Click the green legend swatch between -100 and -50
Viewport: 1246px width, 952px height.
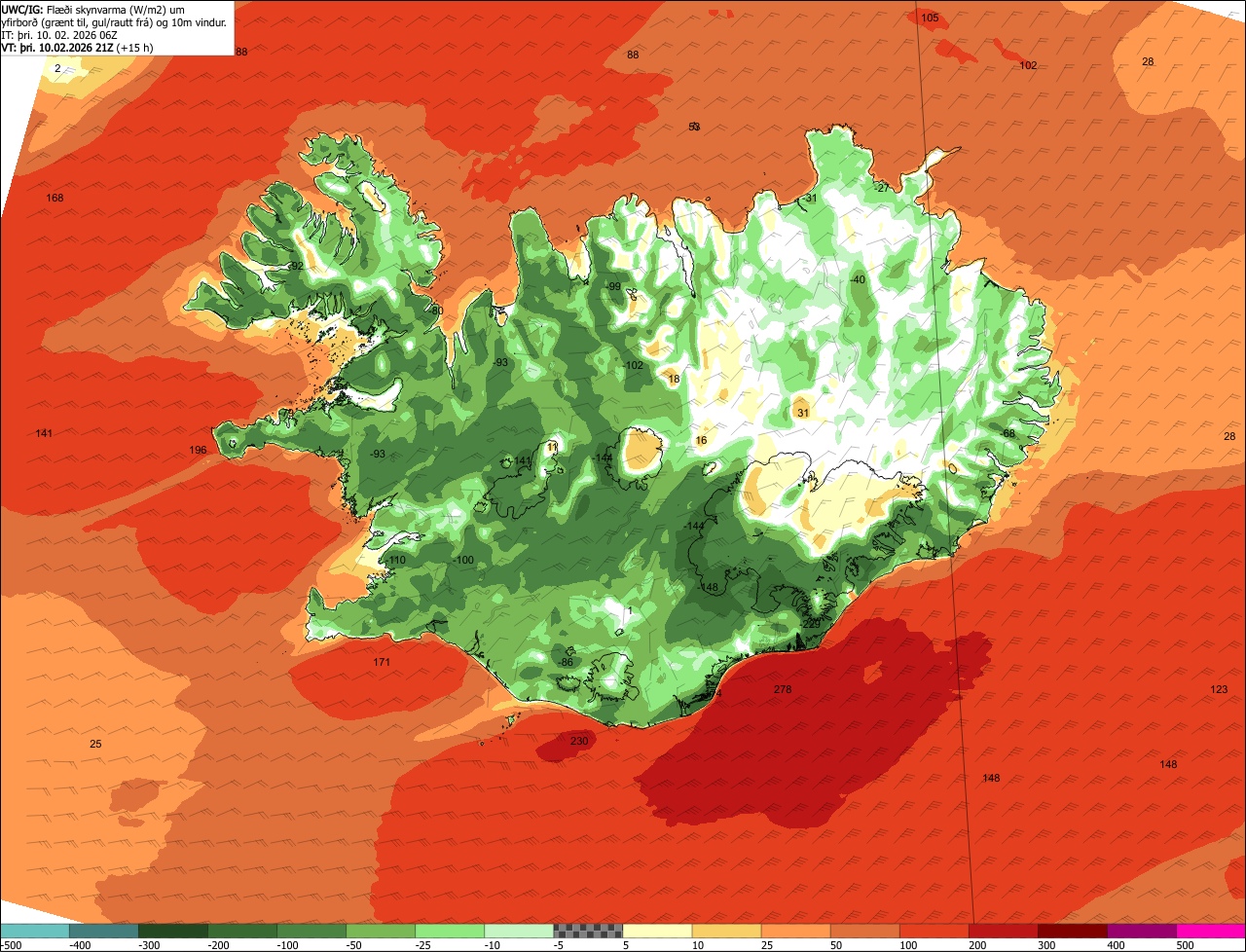click(x=311, y=931)
